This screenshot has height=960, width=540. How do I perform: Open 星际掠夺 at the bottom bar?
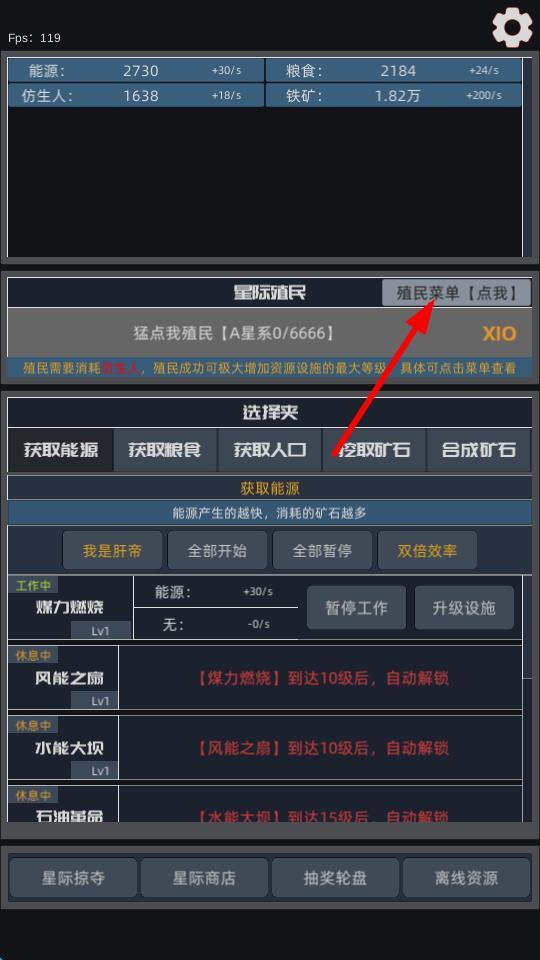pyautogui.click(x=73, y=878)
